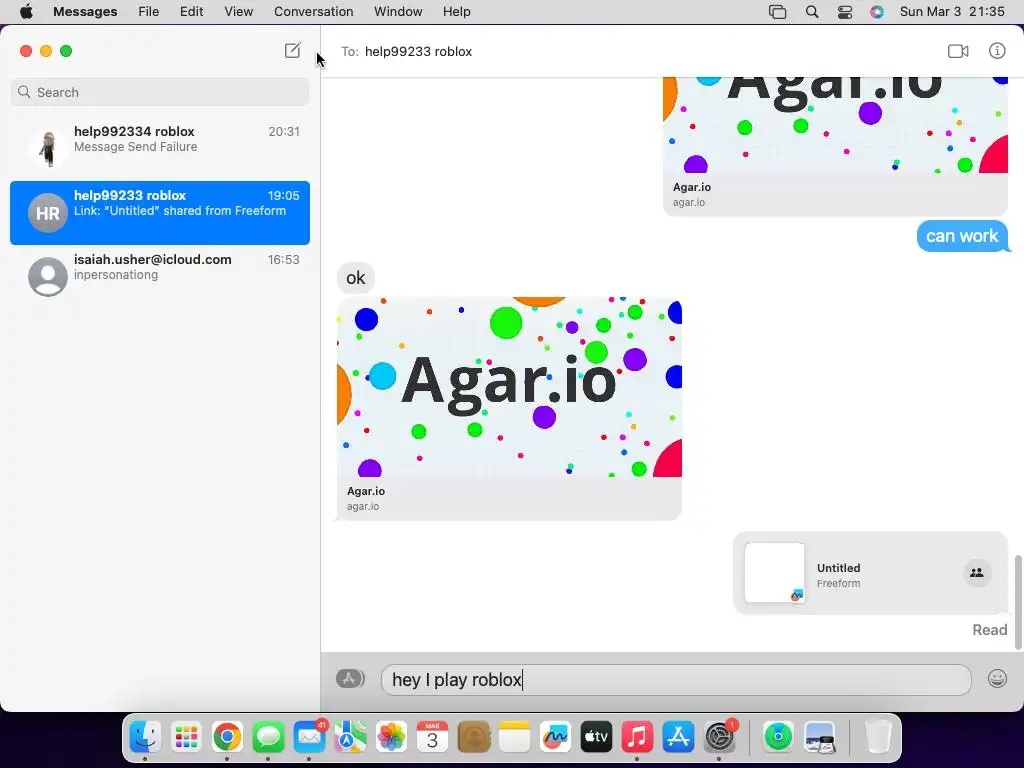1024x768 pixels.
Task: Select the help99233 roblox conversation
Action: pyautogui.click(x=160, y=213)
